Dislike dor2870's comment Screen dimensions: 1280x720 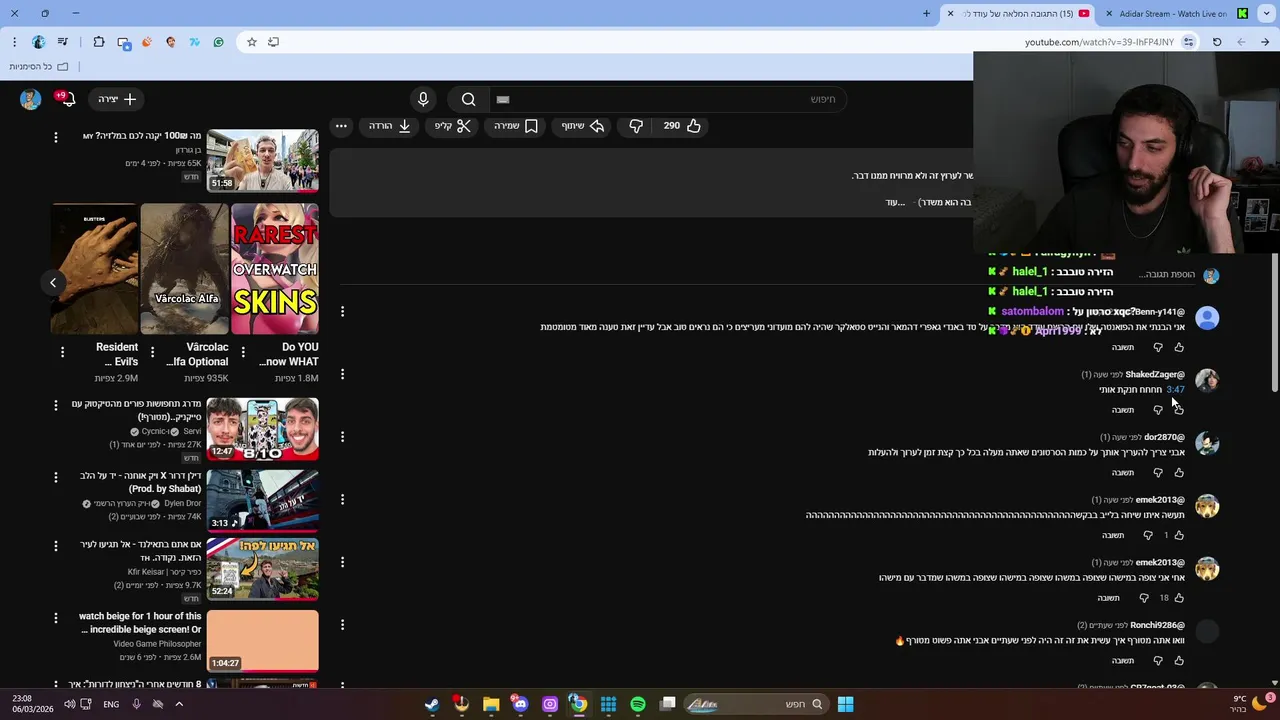point(1158,473)
